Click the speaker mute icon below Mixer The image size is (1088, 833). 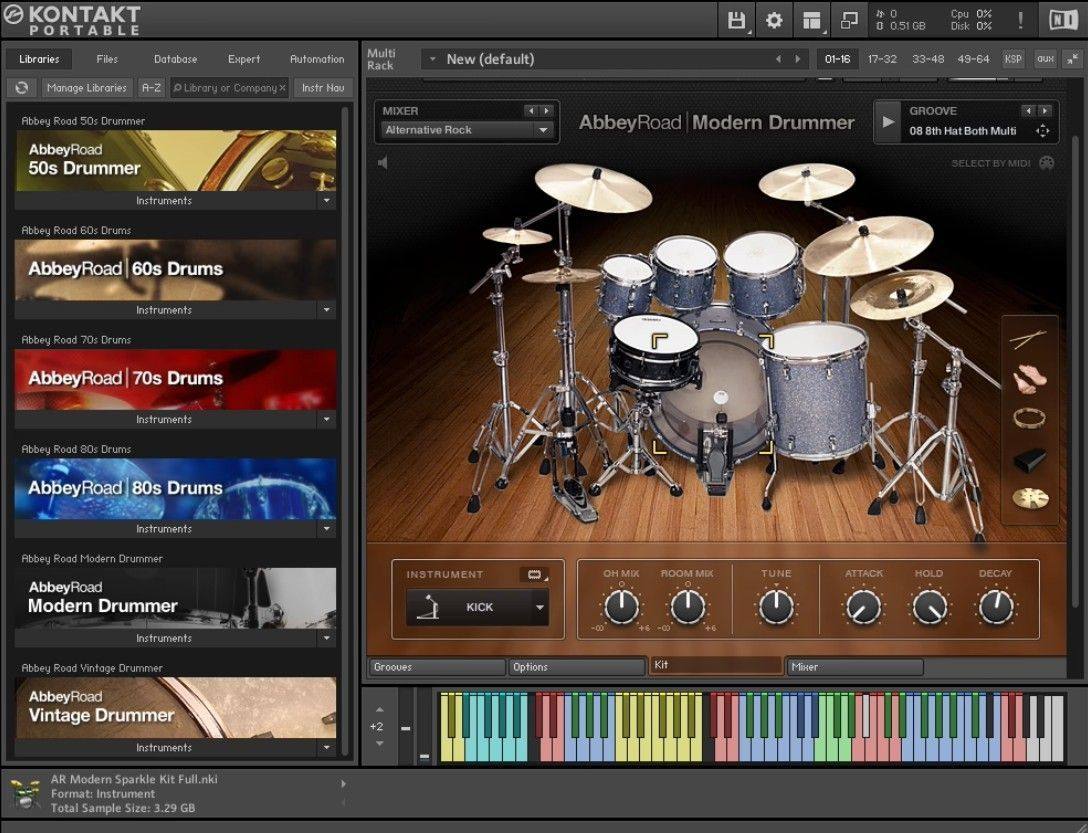(x=382, y=162)
